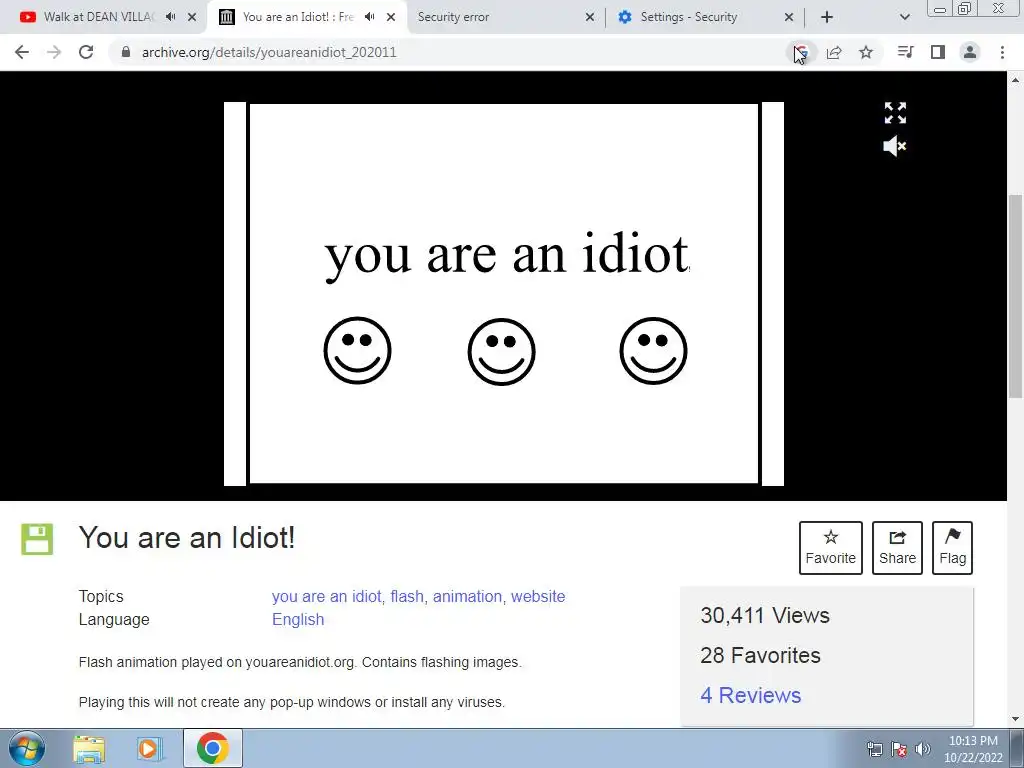This screenshot has width=1024, height=768.
Task: Add item to Favorites
Action: 831,548
